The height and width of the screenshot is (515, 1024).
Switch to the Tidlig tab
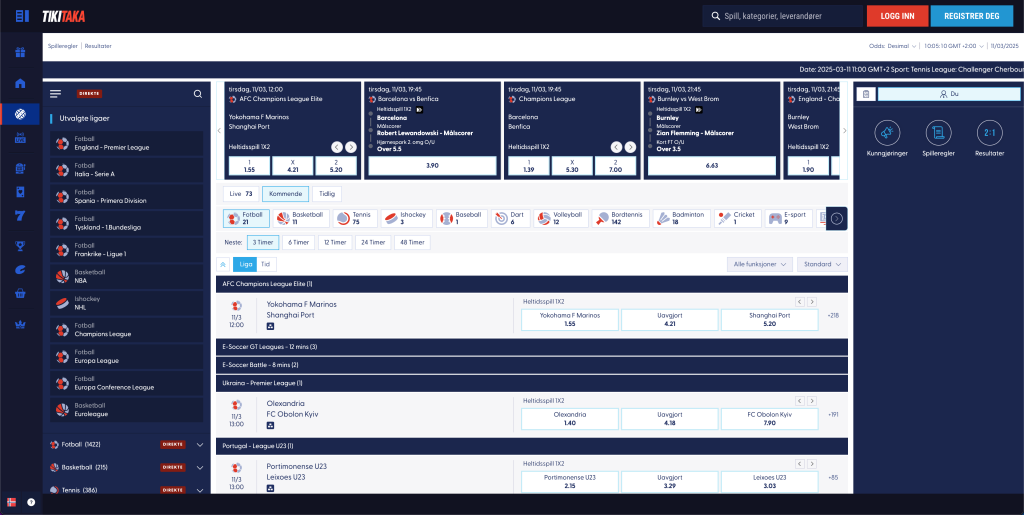(327, 194)
